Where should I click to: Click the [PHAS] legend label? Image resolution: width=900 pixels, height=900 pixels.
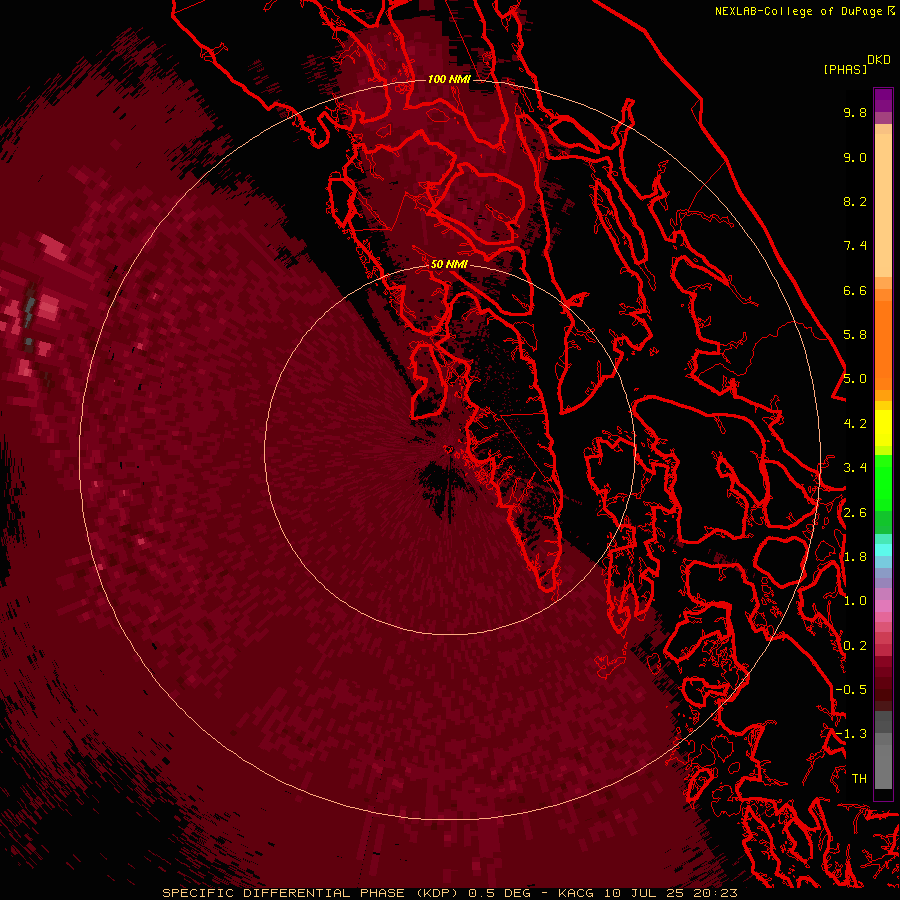coord(845,70)
